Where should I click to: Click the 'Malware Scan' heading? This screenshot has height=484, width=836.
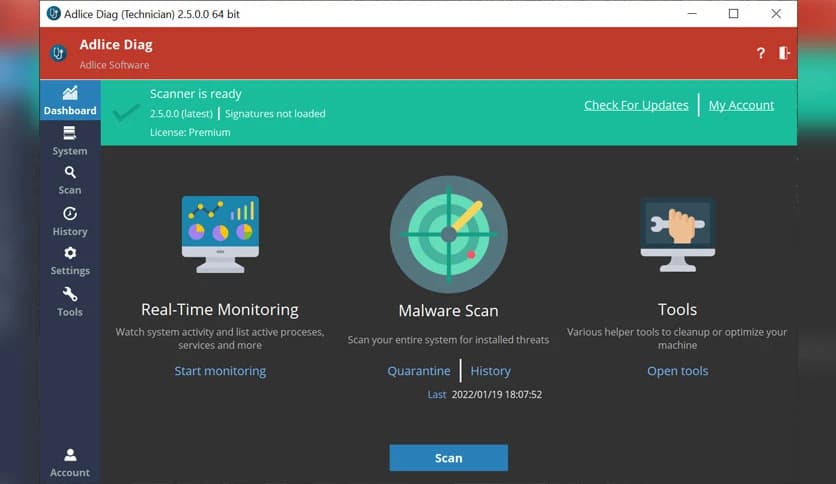point(448,311)
